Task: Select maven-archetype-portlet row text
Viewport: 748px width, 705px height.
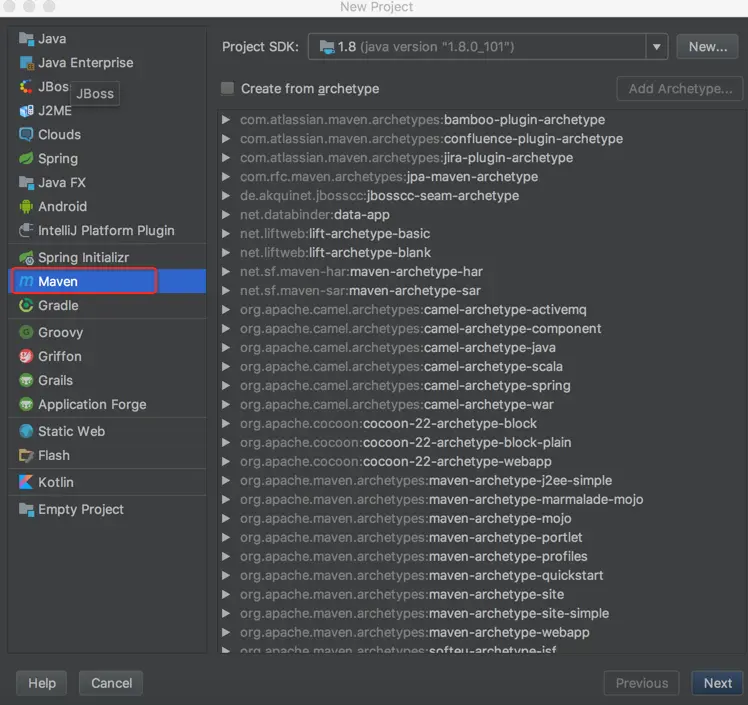Action: point(411,538)
